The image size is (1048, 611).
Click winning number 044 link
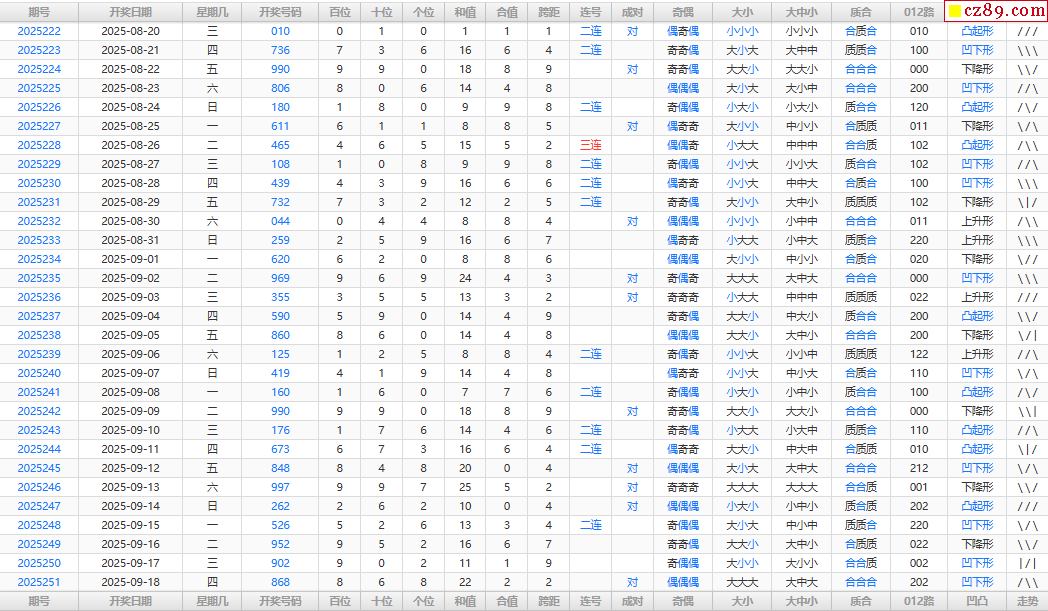point(280,221)
